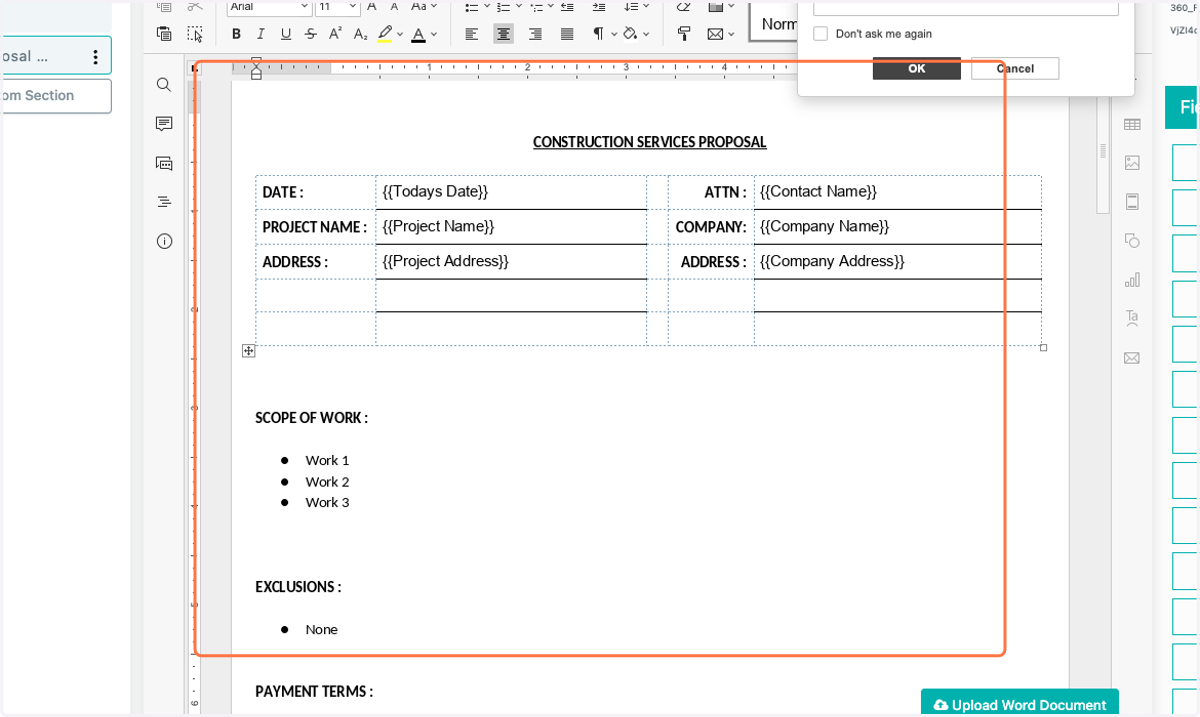Increase font size with larger A
1200x717 pixels.
click(372, 6)
